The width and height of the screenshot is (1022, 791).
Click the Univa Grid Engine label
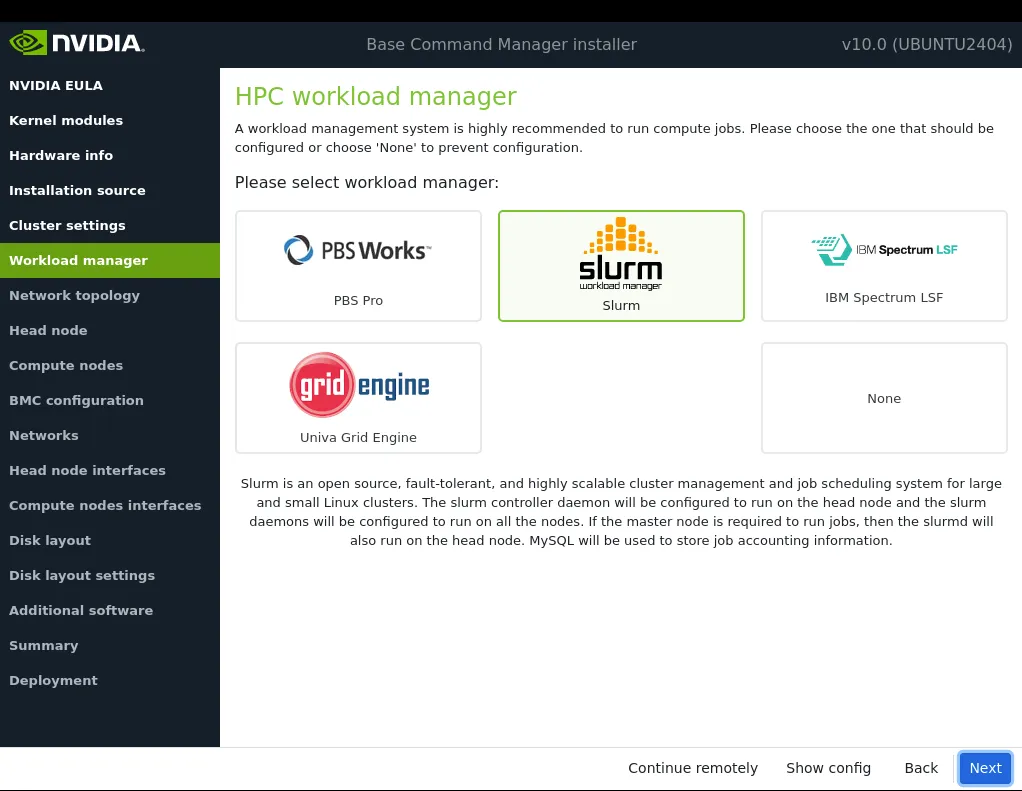tap(358, 437)
